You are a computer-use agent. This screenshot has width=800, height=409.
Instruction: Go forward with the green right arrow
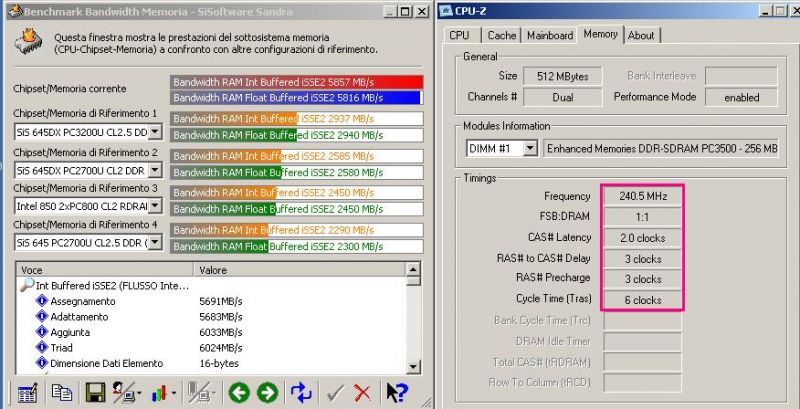click(267, 393)
